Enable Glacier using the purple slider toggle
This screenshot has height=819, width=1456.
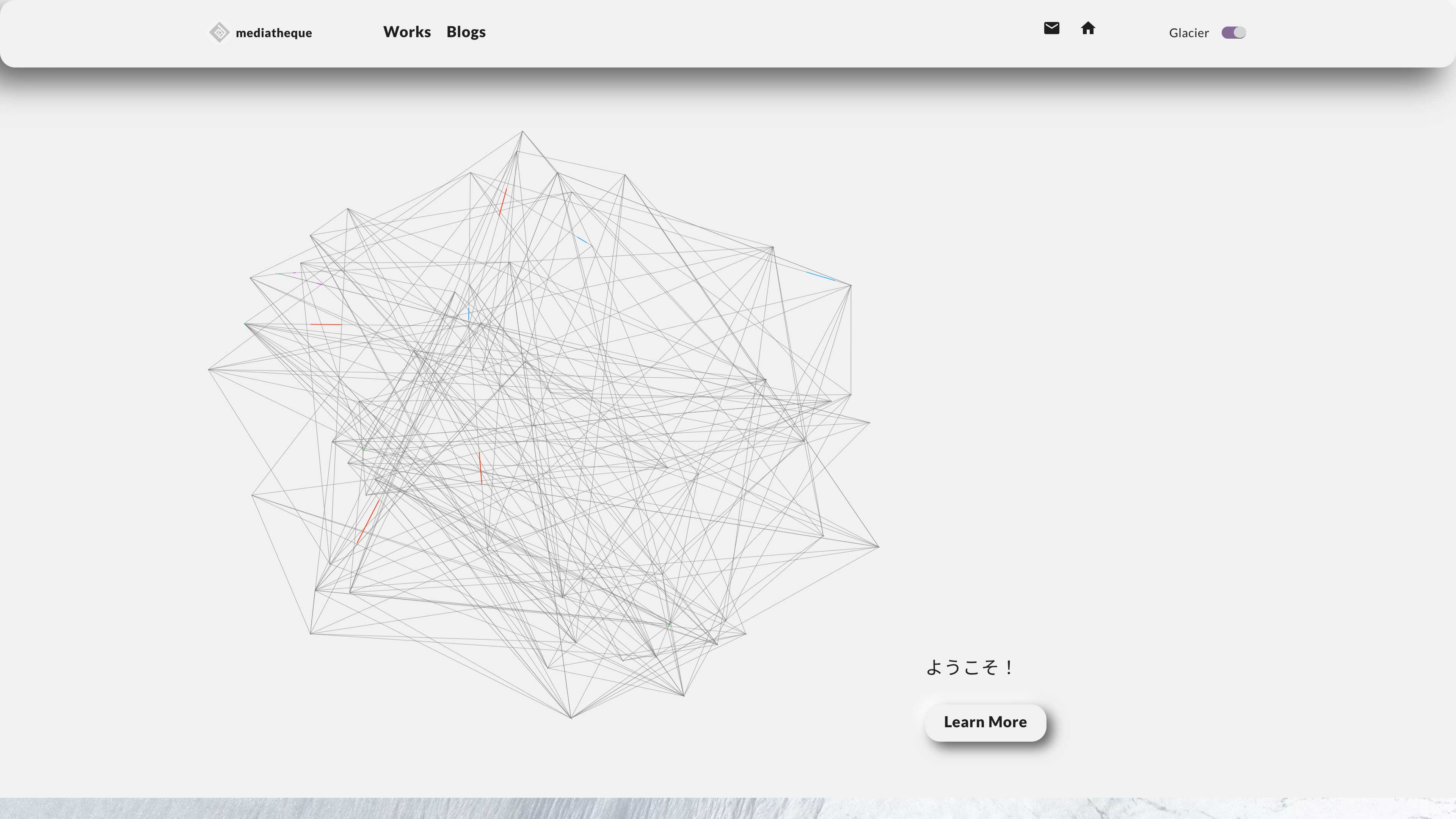click(x=1234, y=33)
